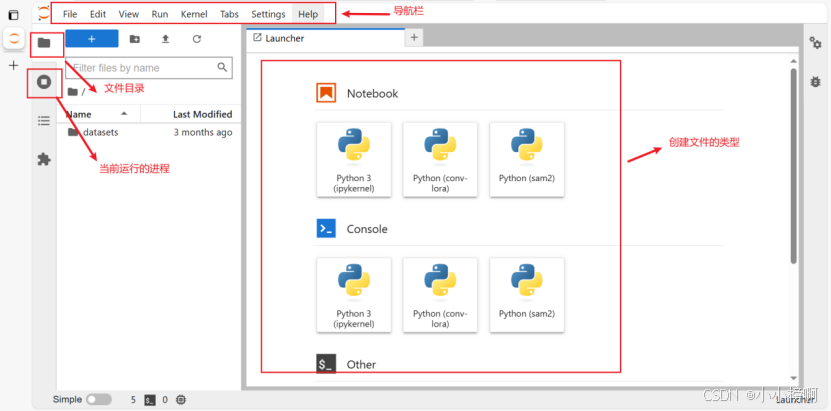Sort files by Last Modified header
Viewport: 831px width, 411px height.
click(191, 114)
